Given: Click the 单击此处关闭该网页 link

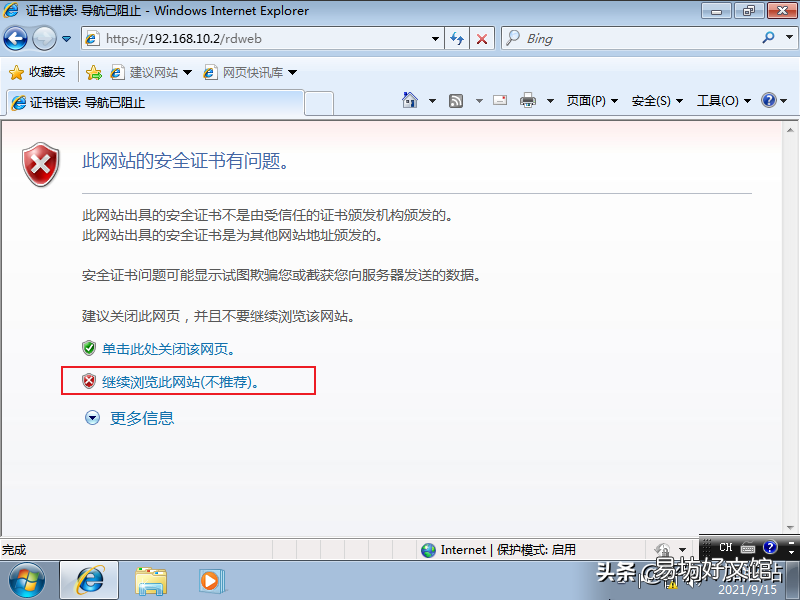Looking at the screenshot, I should pyautogui.click(x=169, y=349).
